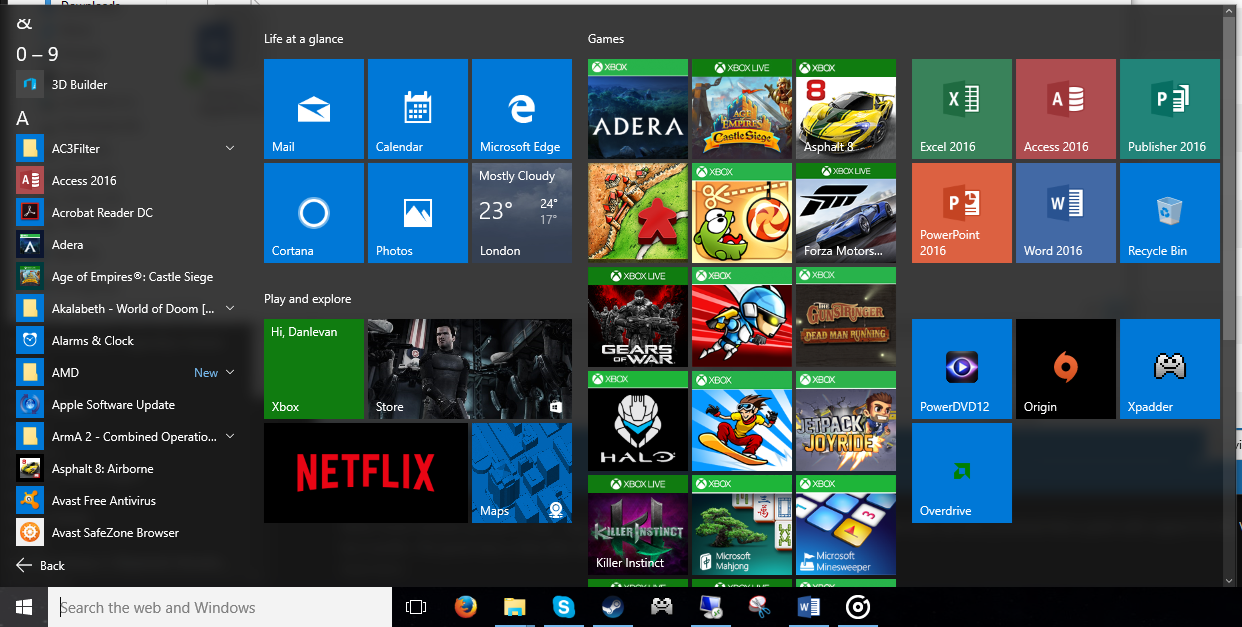
Task: Open the Asphalt 8 game tile
Action: [846, 109]
